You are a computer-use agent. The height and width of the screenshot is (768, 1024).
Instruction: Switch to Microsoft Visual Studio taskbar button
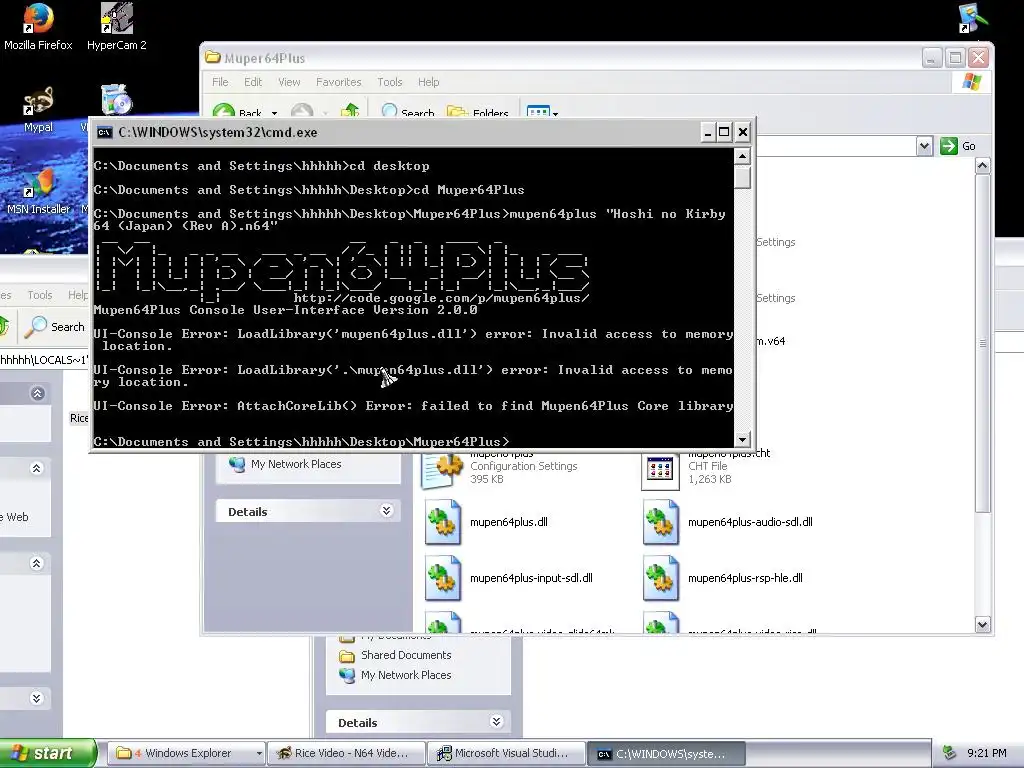click(x=506, y=753)
